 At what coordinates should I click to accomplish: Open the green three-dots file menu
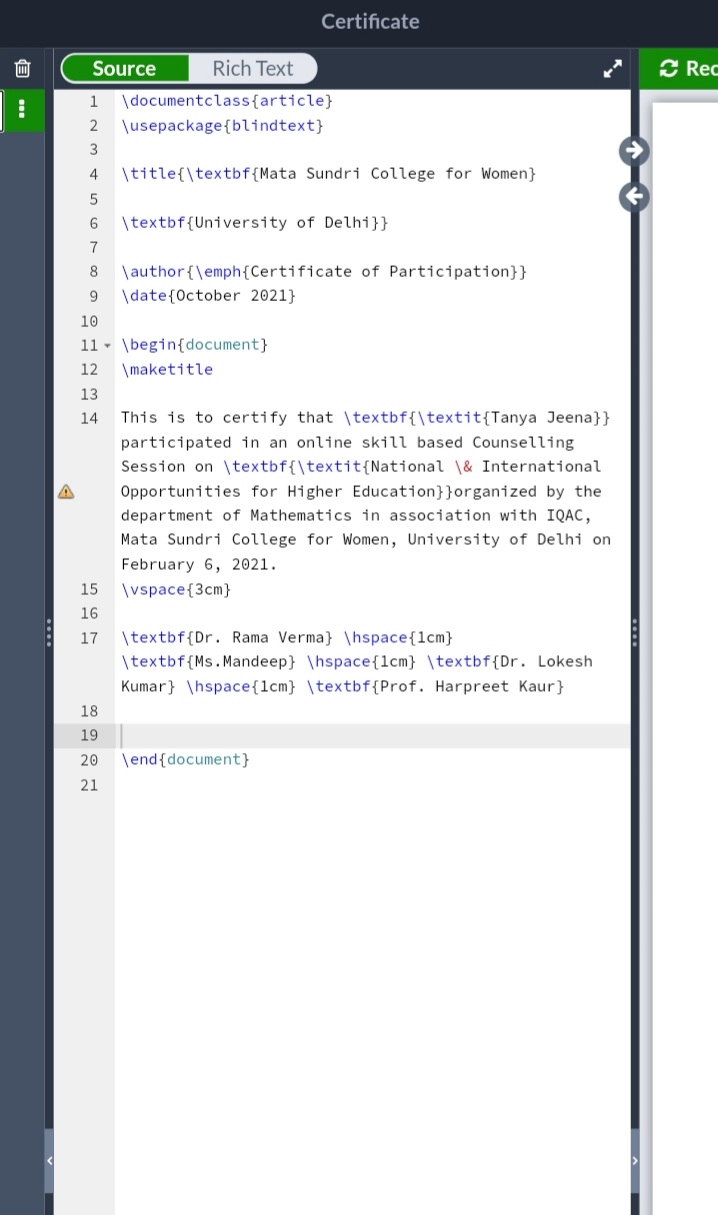[22, 110]
